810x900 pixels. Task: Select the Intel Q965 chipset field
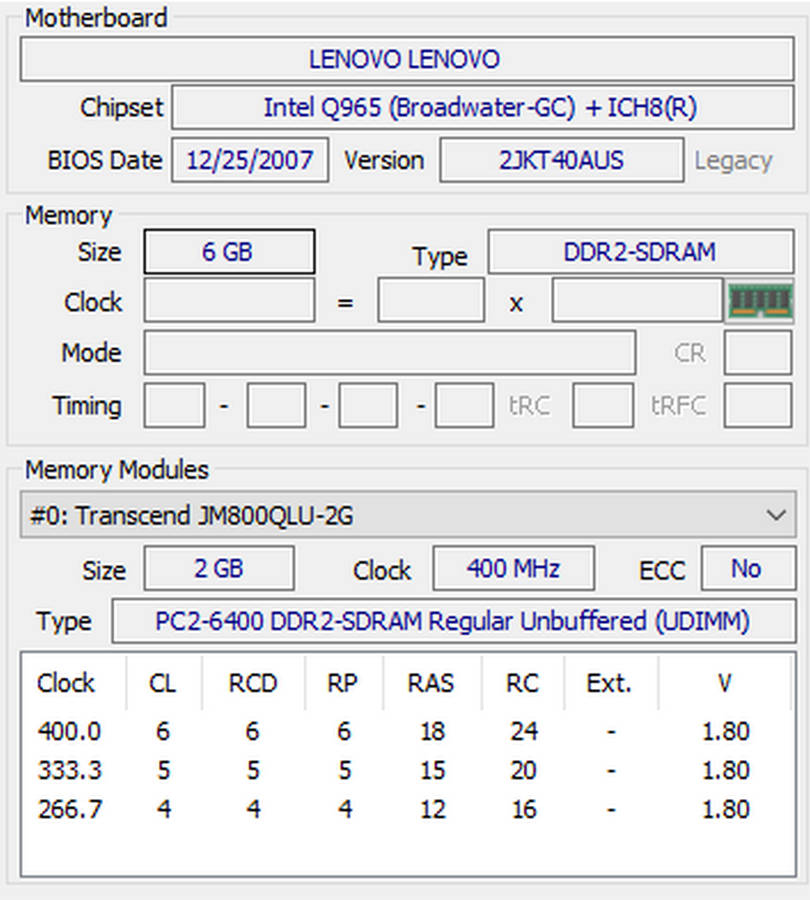coord(479,108)
